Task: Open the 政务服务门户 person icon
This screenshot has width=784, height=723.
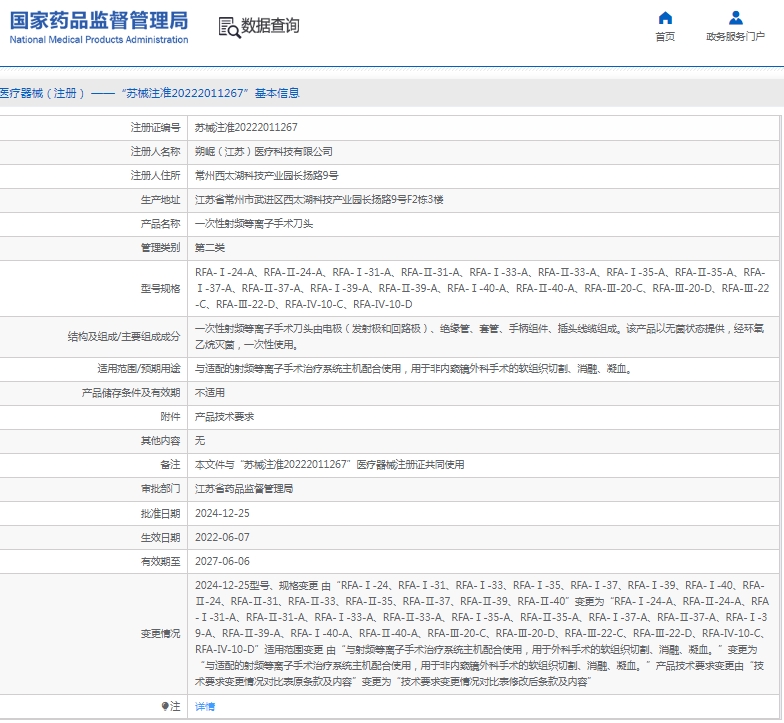Action: [x=736, y=18]
